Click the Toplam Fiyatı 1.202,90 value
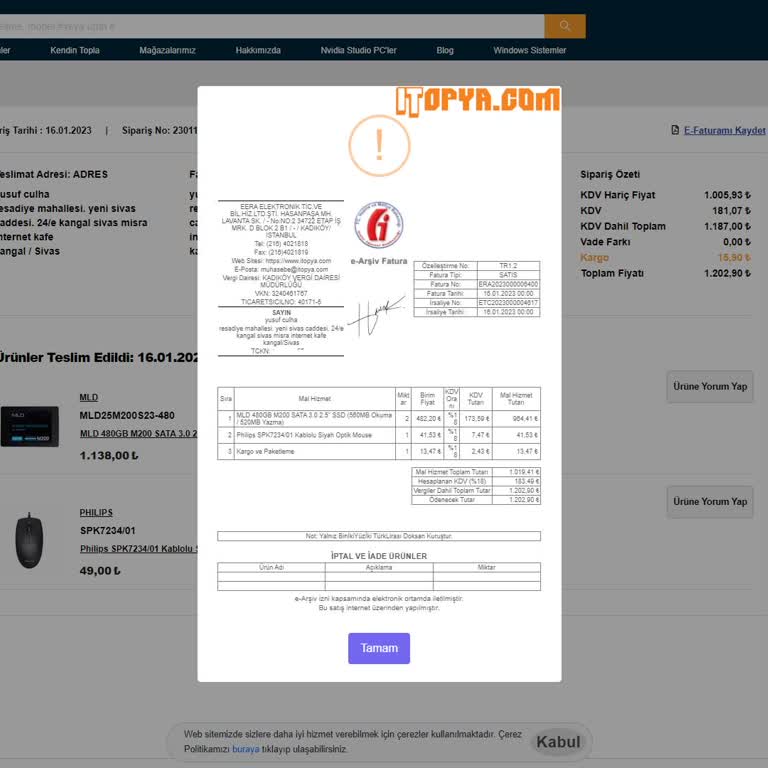The height and width of the screenshot is (768, 768). 727,273
